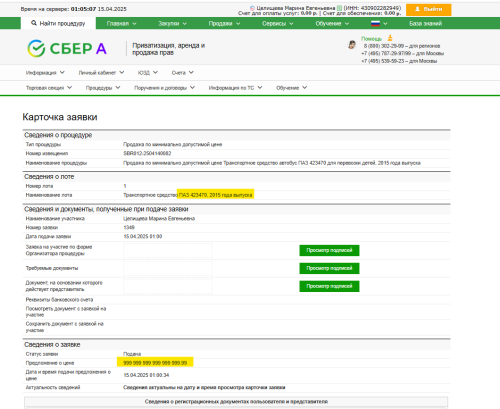Expand the Поручения и договоры menu

(164, 88)
